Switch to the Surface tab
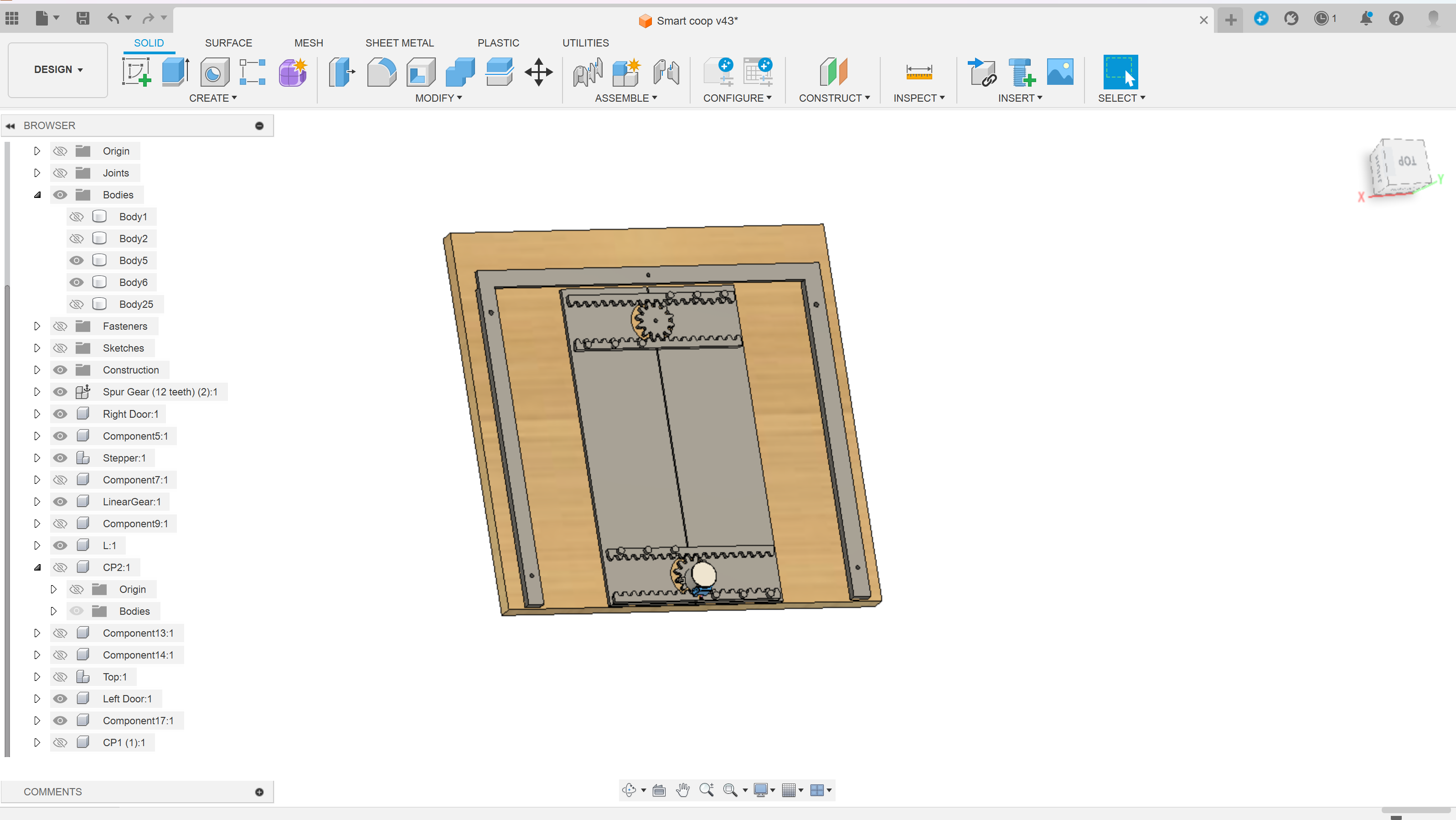The height and width of the screenshot is (820, 1456). click(228, 43)
